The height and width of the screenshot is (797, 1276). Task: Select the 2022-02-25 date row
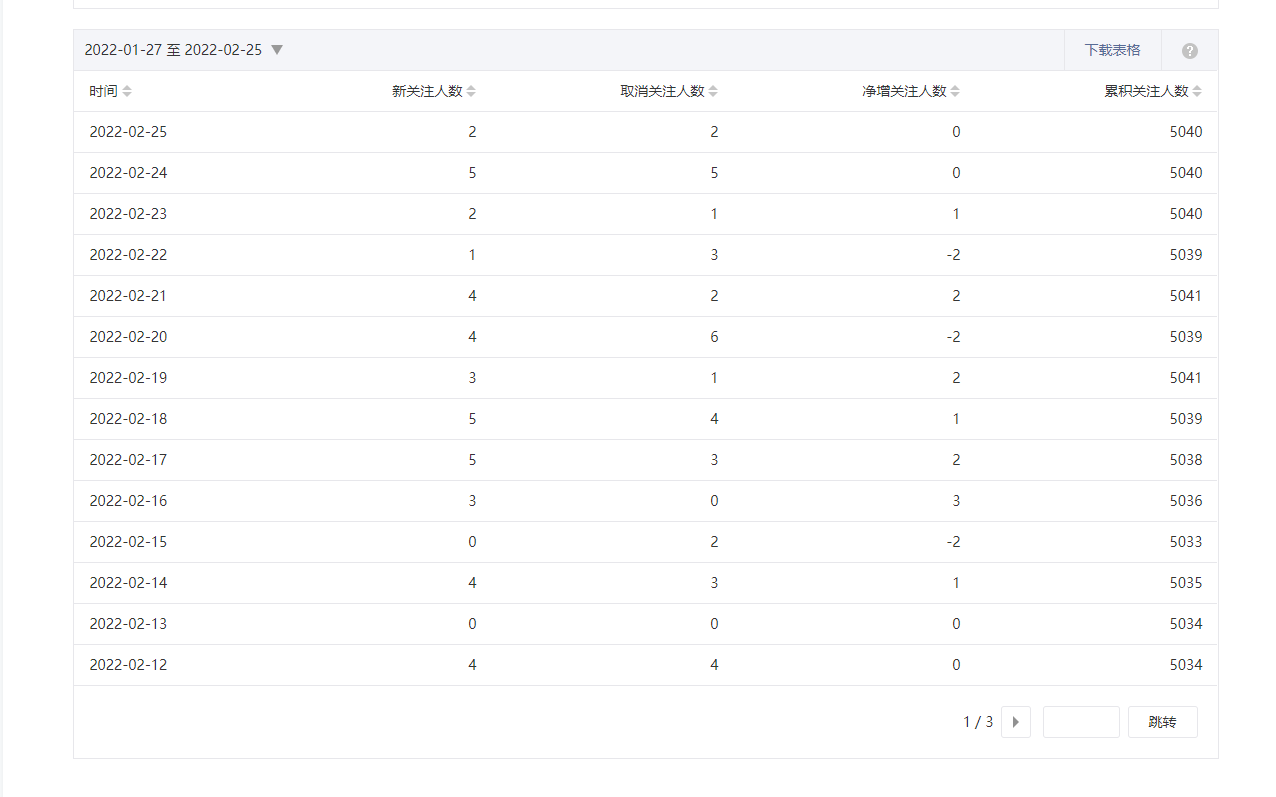[128, 132]
